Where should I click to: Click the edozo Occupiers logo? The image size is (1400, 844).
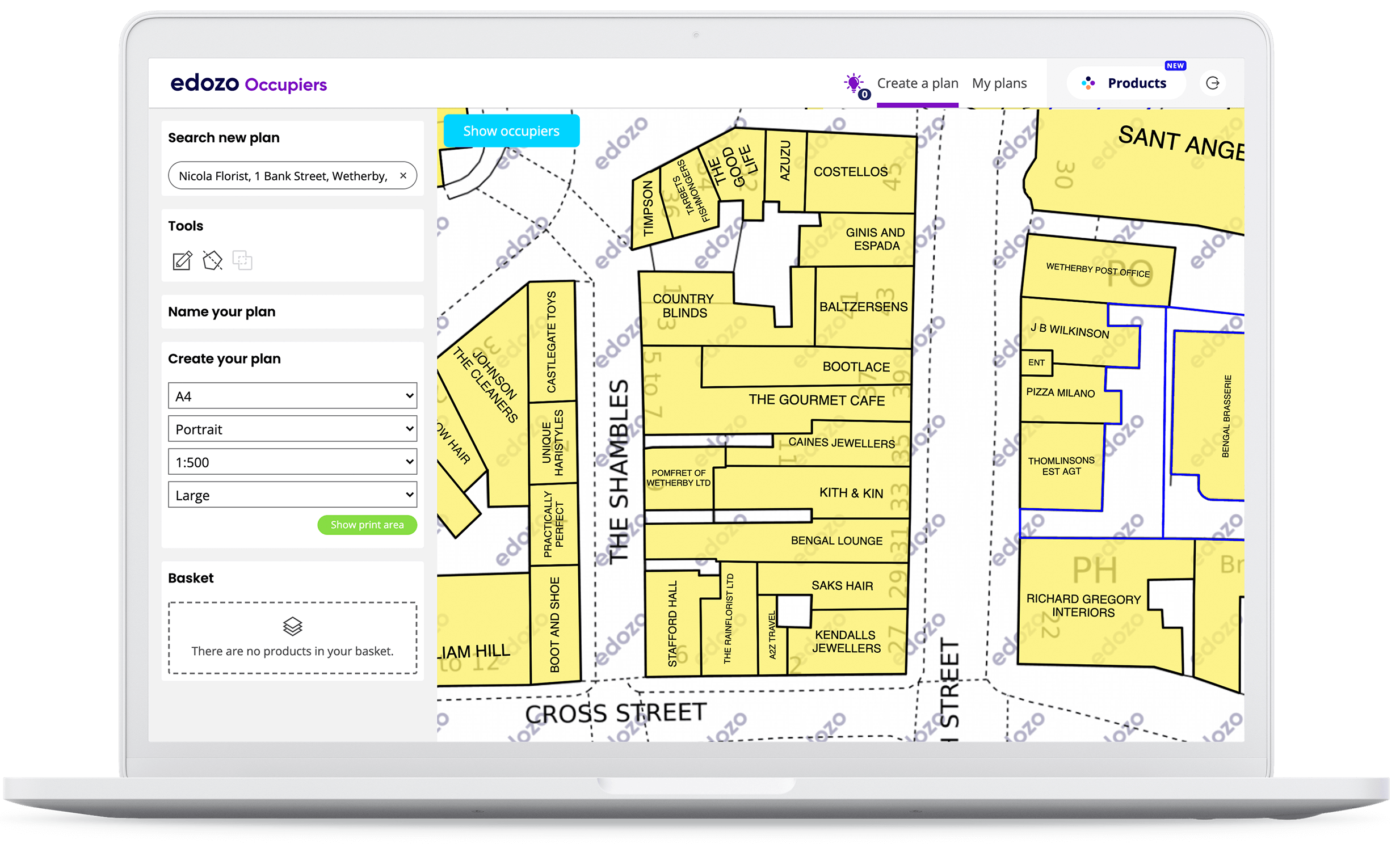[x=249, y=83]
